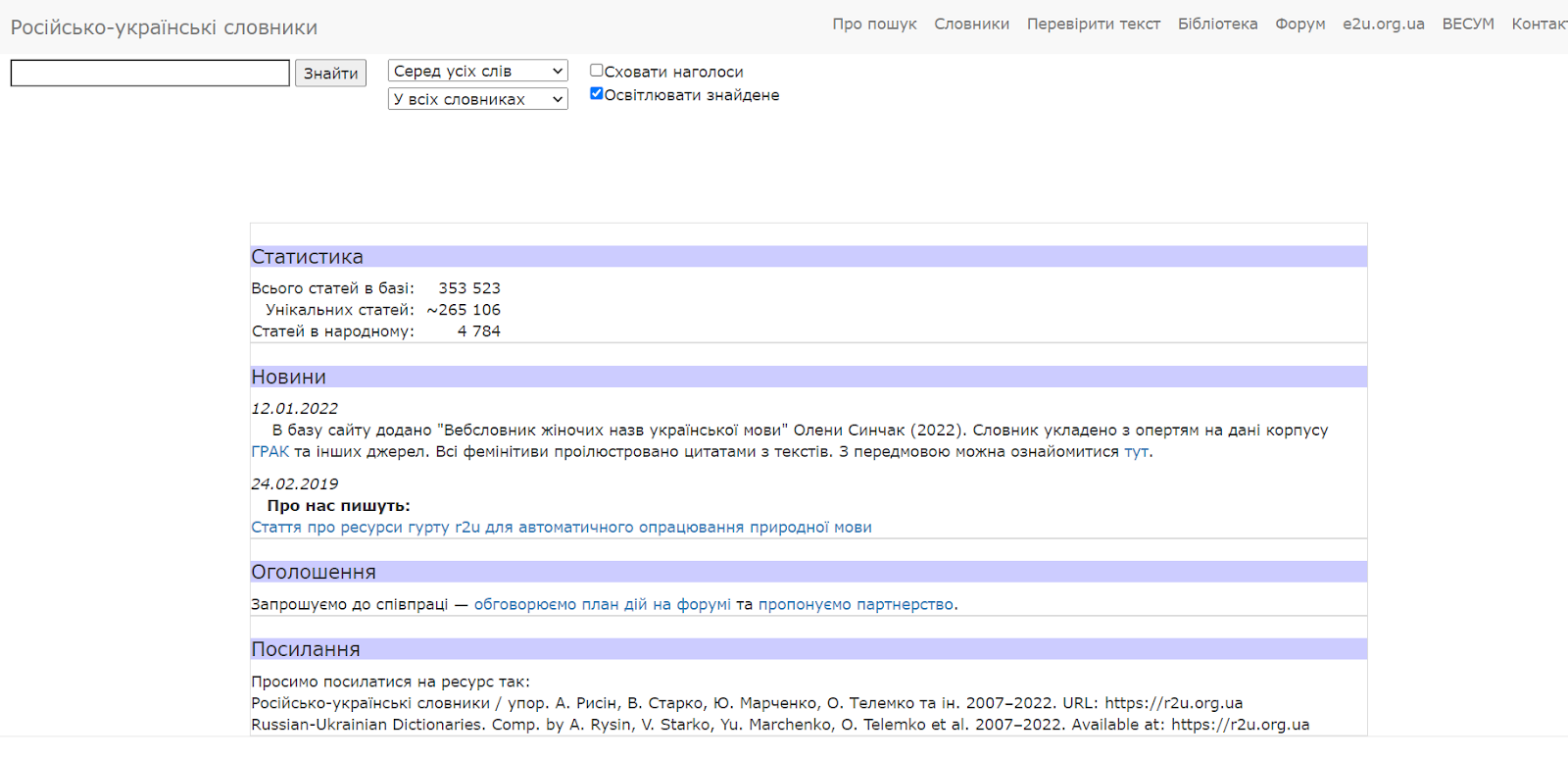Open the тут preface link

pyautogui.click(x=1136, y=452)
